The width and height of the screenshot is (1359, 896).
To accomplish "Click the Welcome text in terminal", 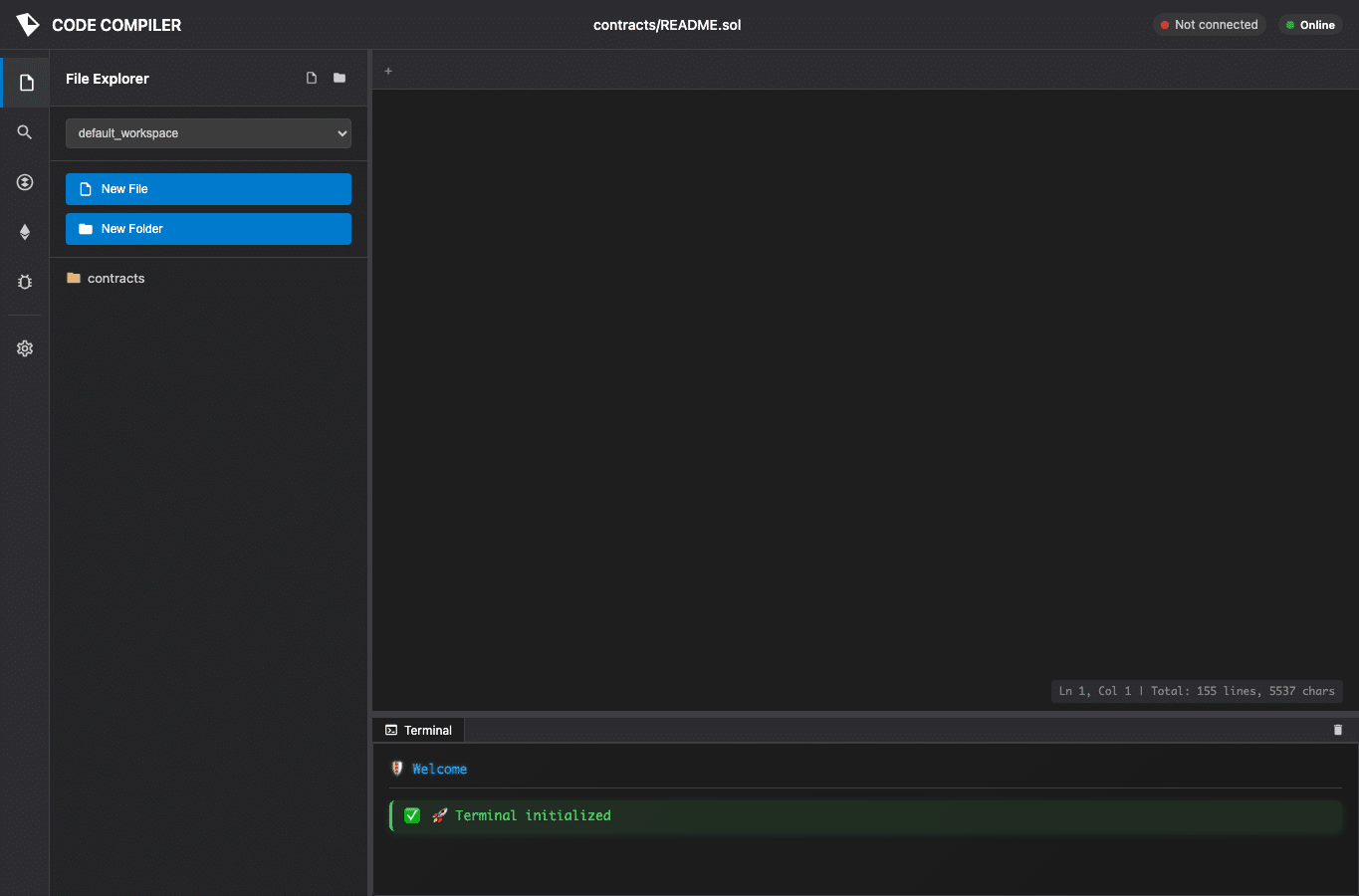I will pyautogui.click(x=439, y=769).
